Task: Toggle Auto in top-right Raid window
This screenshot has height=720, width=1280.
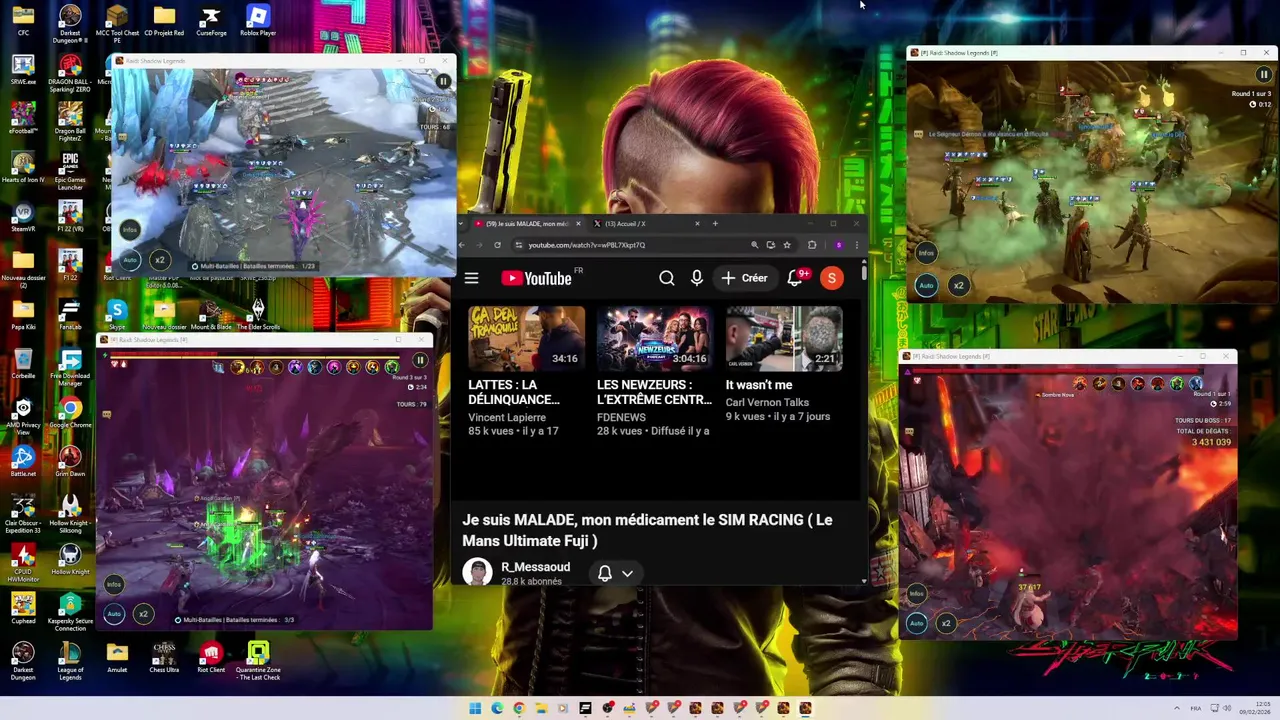Action: click(x=926, y=285)
